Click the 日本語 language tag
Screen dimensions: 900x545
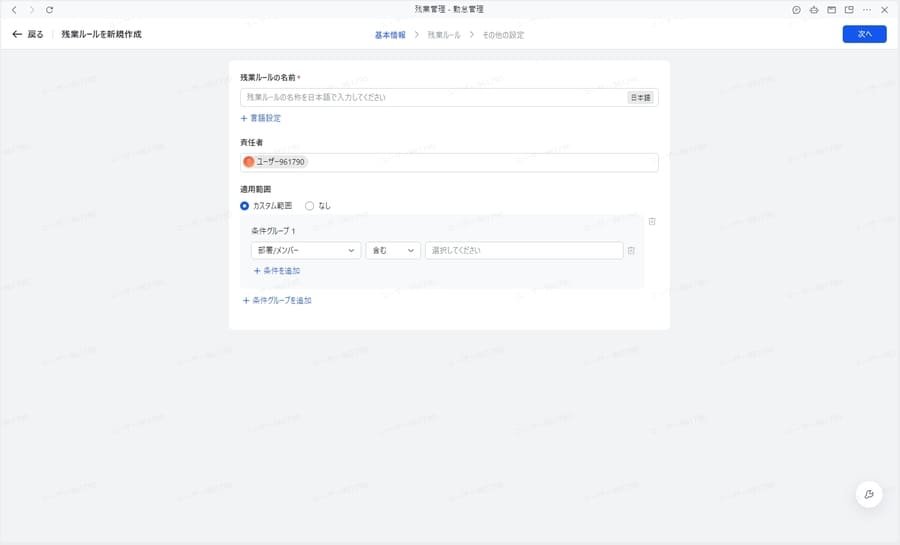click(641, 98)
